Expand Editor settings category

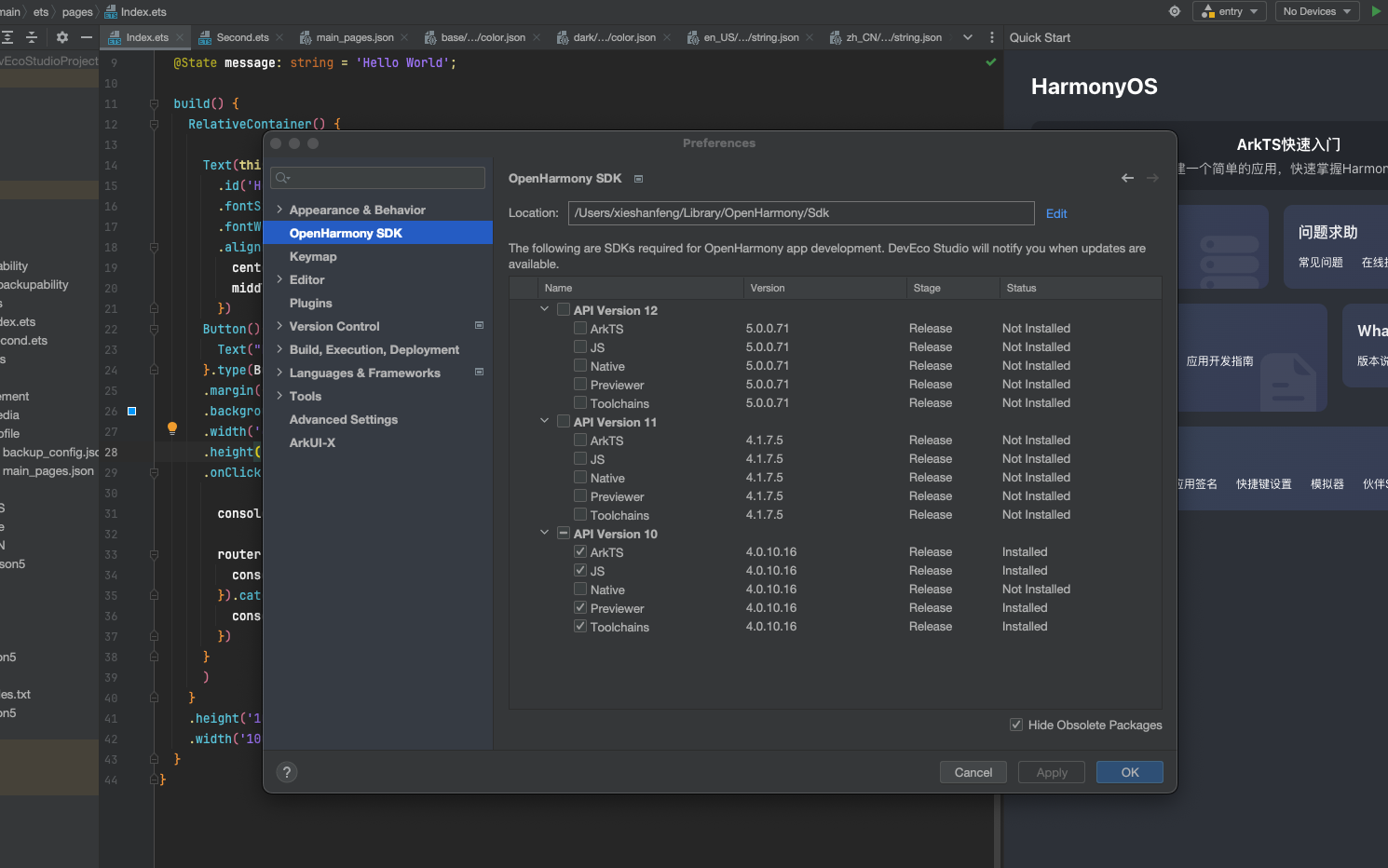tap(279, 279)
